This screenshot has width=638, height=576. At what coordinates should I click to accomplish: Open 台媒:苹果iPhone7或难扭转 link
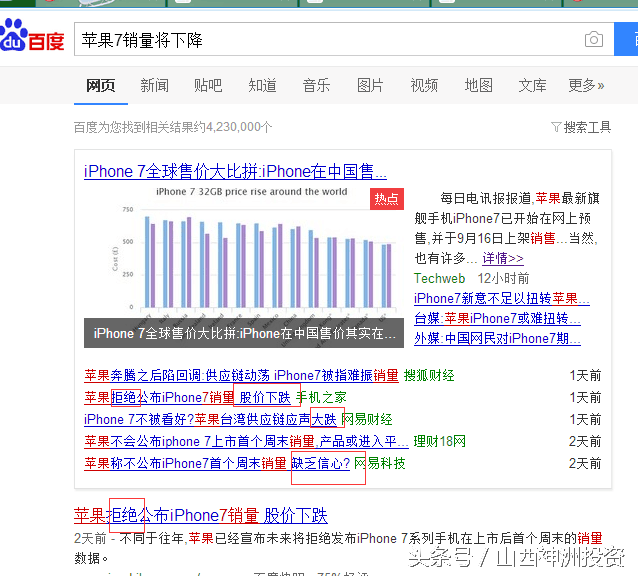click(497, 319)
